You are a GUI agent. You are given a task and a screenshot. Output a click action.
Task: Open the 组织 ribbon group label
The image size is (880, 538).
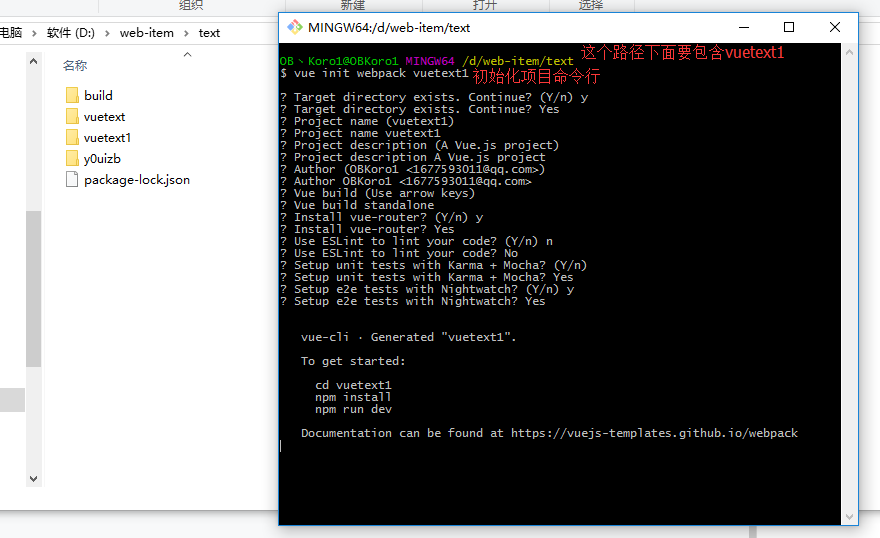click(191, 5)
